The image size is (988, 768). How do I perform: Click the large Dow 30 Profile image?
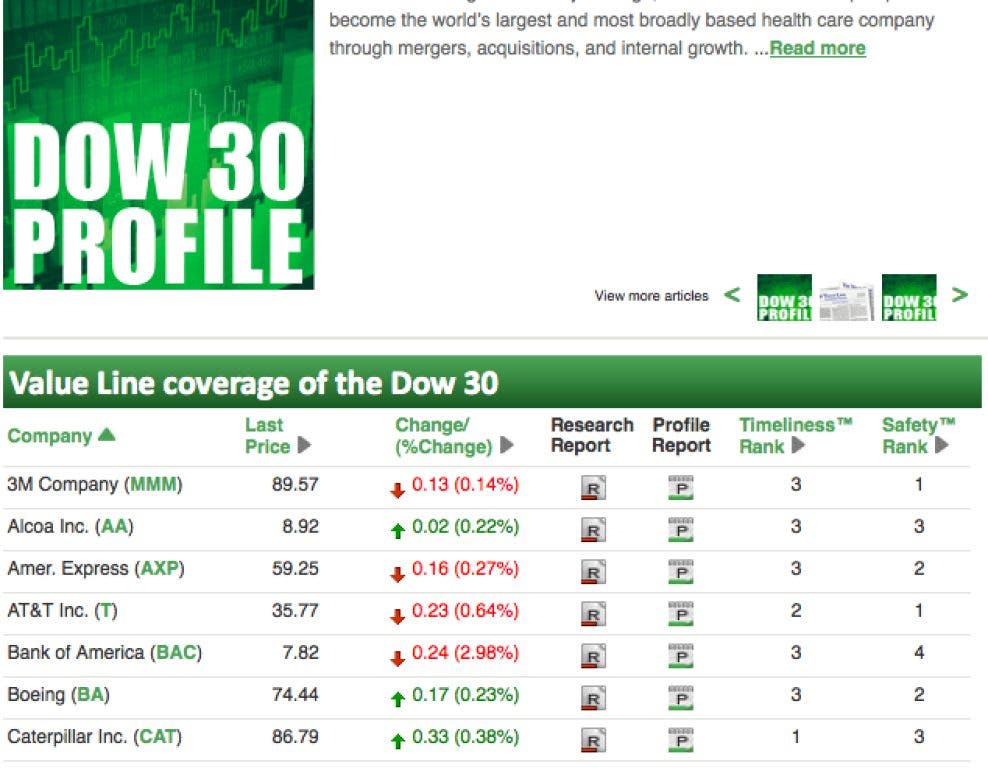point(158,145)
